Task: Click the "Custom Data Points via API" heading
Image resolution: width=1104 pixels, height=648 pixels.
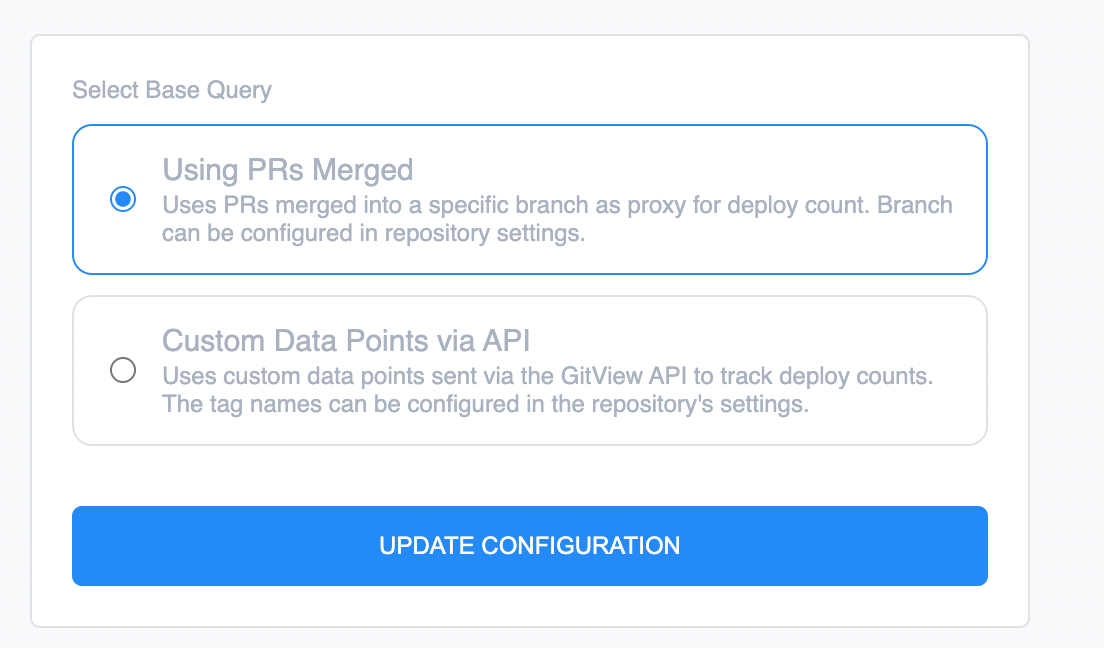Action: 346,341
